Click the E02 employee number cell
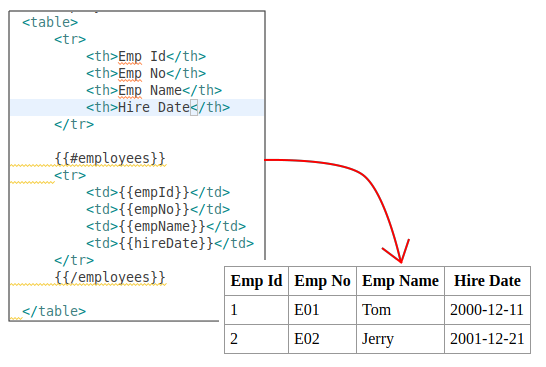 322,339
